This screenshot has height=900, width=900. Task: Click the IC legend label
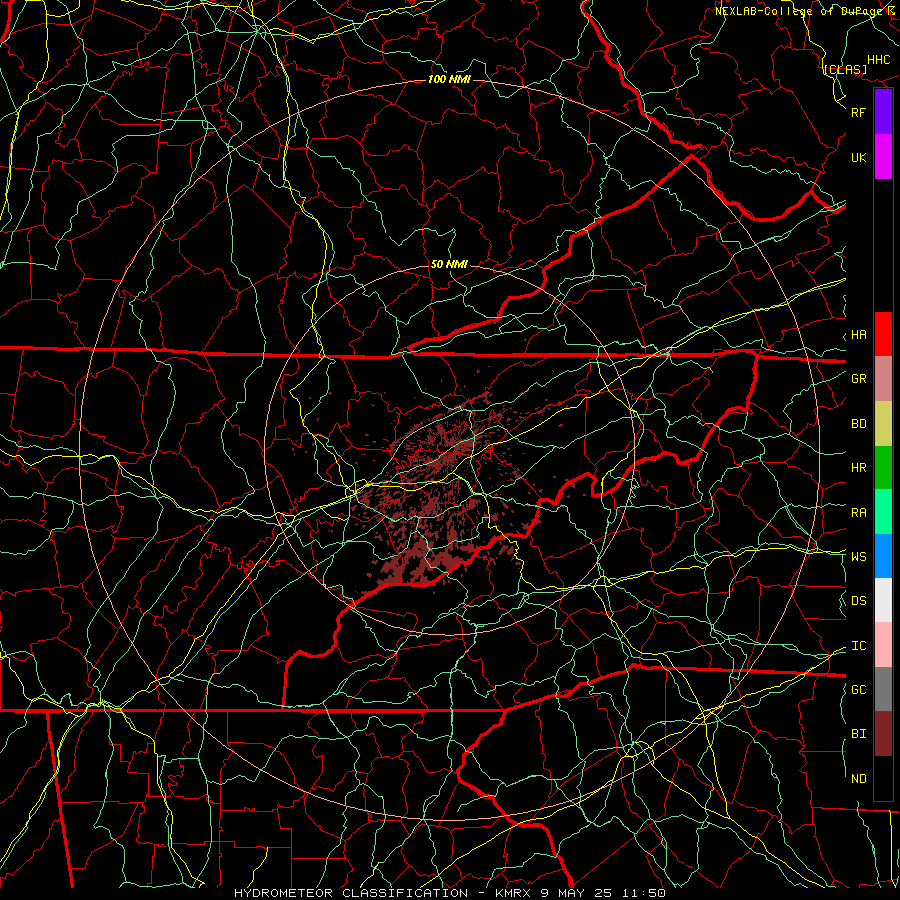(x=859, y=645)
